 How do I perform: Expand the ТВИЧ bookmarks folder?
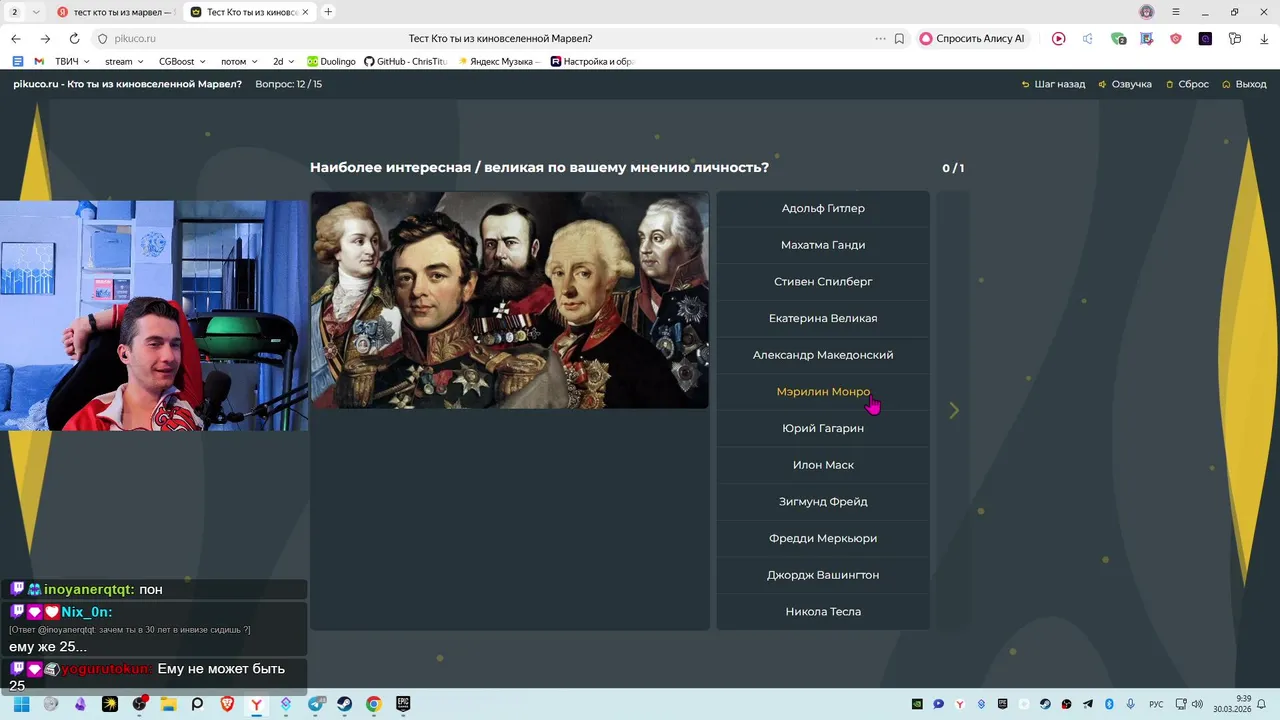73,61
